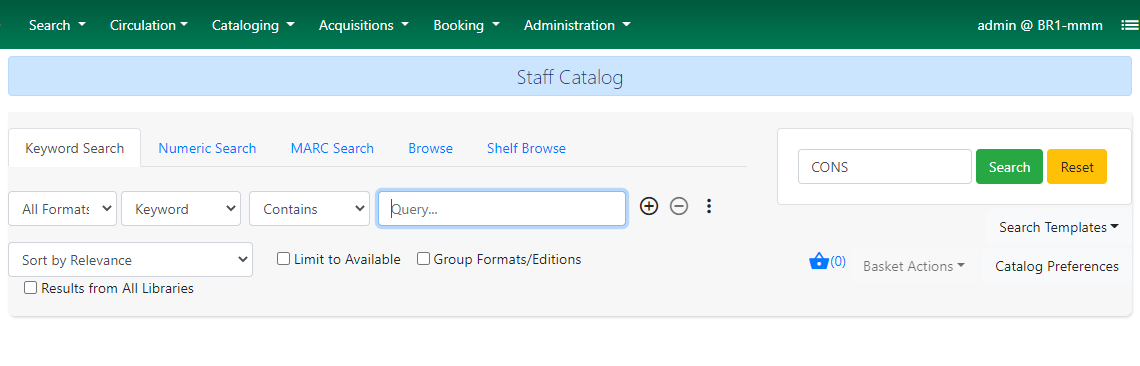Open Catalog Preferences
This screenshot has height=366, width=1140.
click(1056, 266)
